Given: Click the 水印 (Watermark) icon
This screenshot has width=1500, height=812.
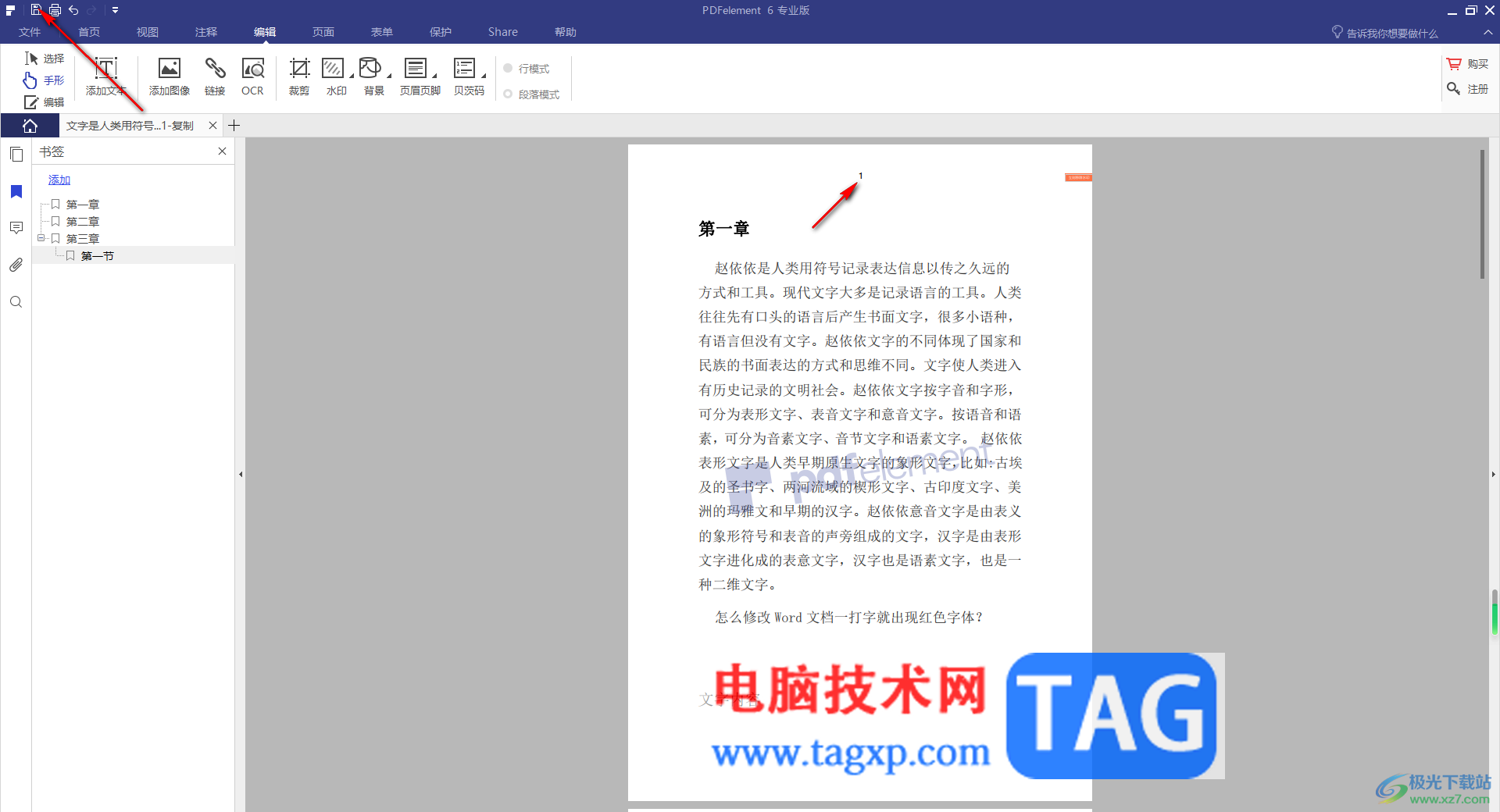Looking at the screenshot, I should pyautogui.click(x=334, y=69).
